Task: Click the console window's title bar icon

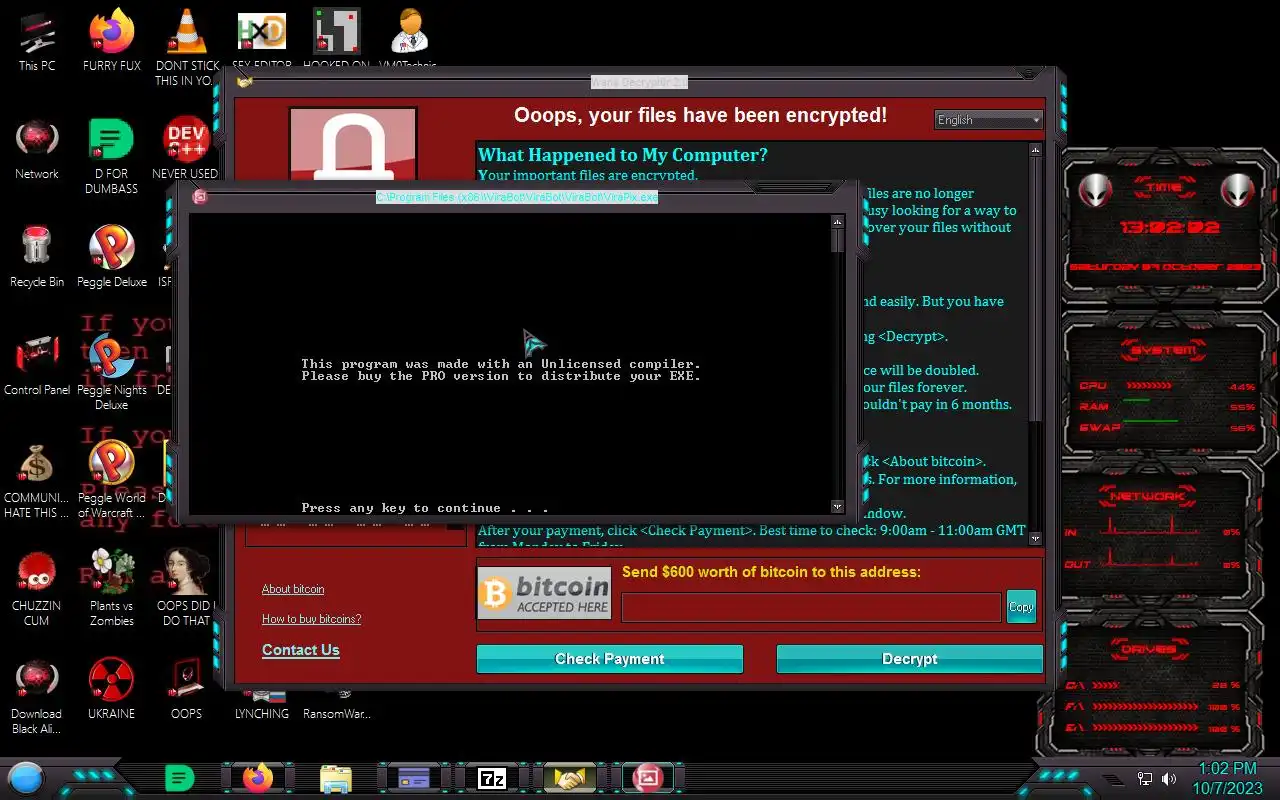Action: point(199,197)
